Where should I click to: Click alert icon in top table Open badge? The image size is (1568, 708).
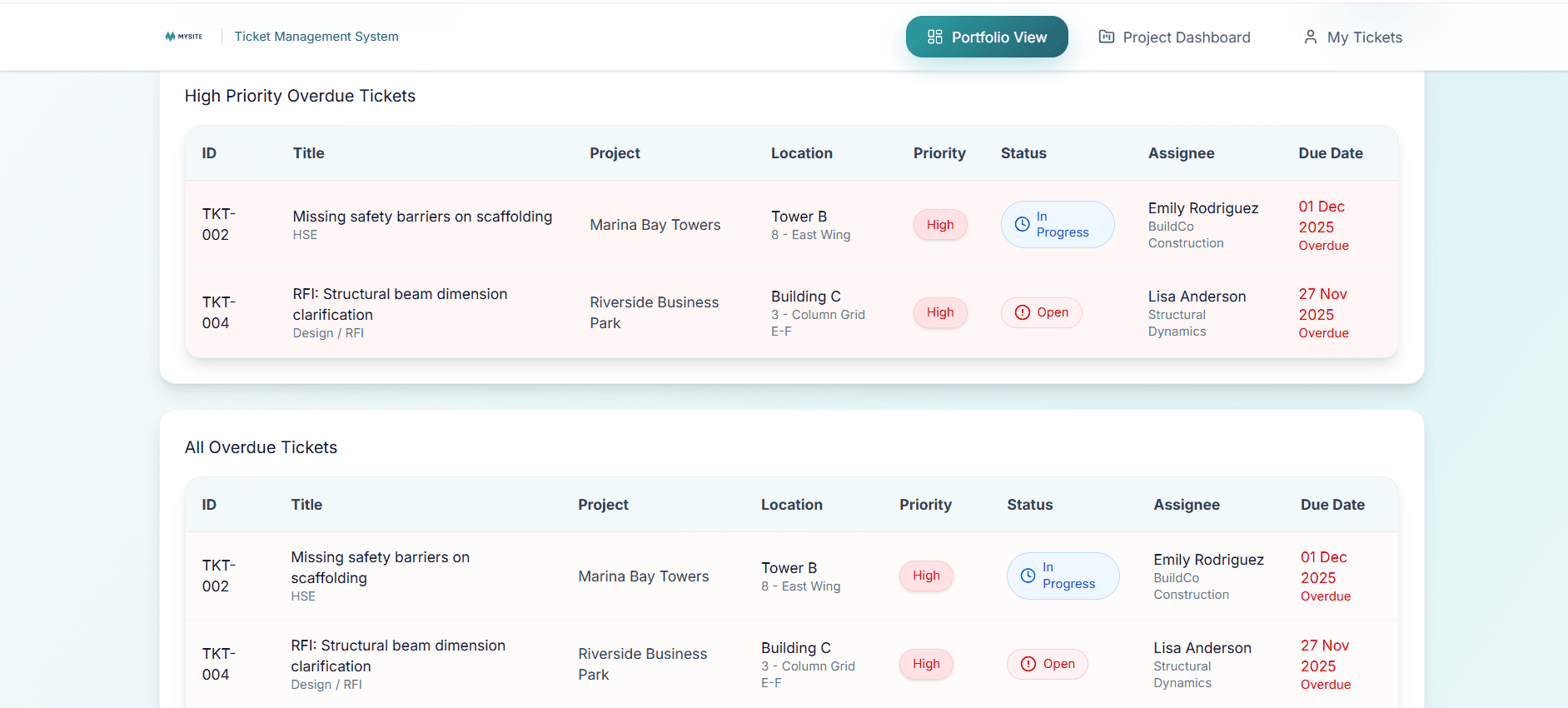tap(1022, 312)
